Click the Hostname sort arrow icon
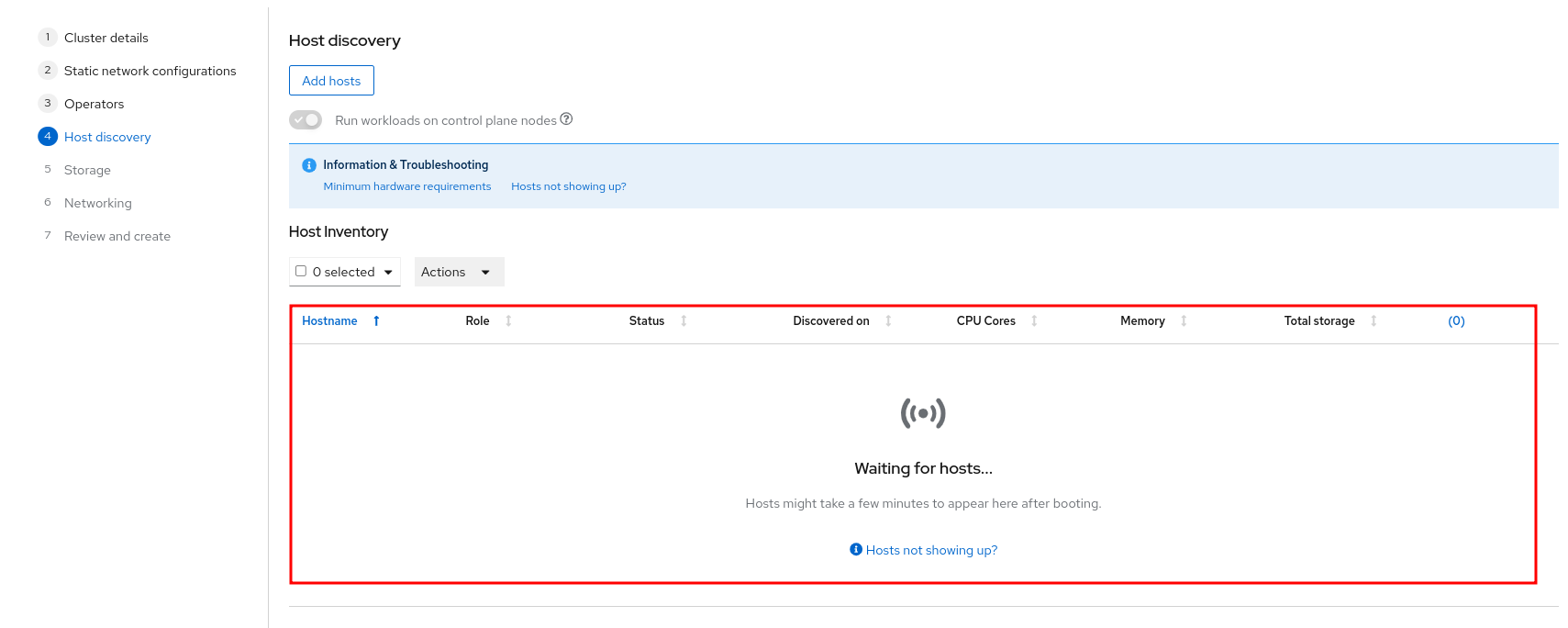 [x=376, y=320]
